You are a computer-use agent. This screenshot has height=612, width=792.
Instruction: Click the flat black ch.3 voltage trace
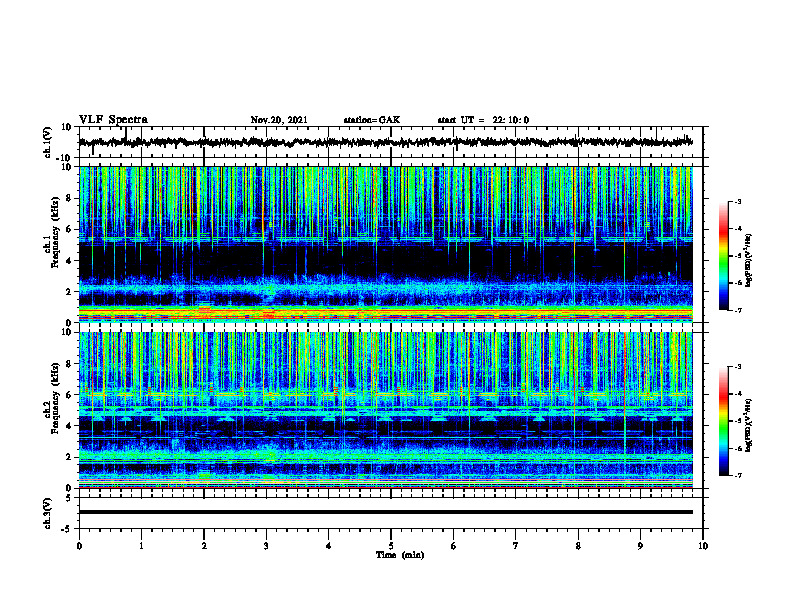[x=385, y=512]
